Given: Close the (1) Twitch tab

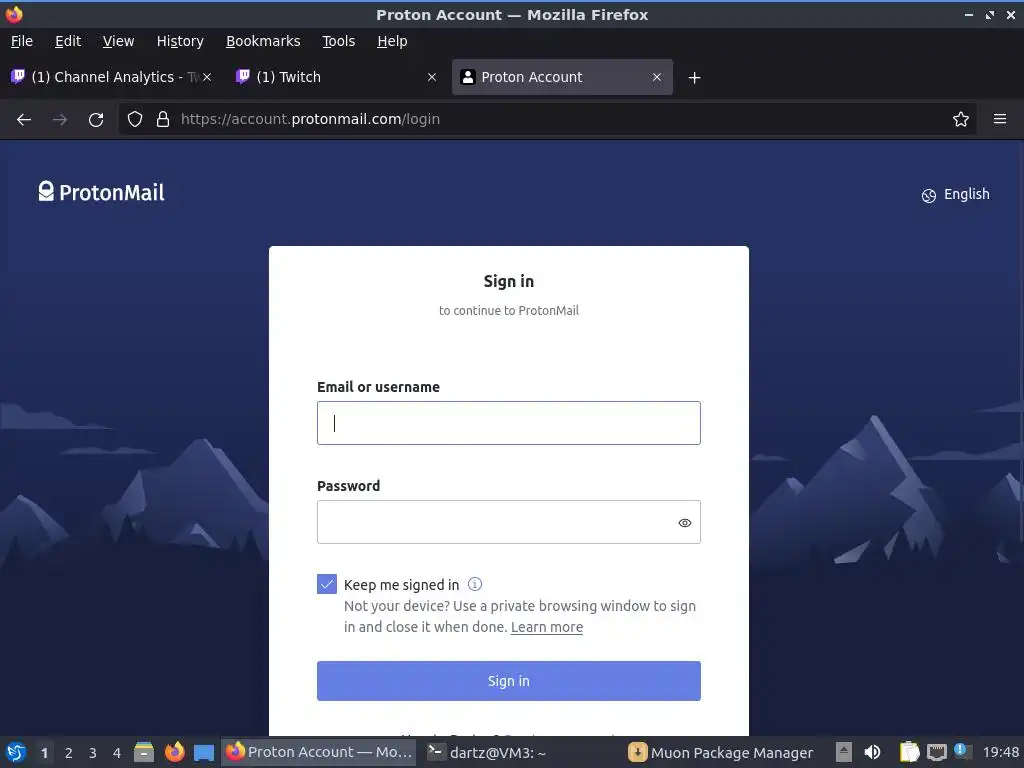Looking at the screenshot, I should pos(432,77).
